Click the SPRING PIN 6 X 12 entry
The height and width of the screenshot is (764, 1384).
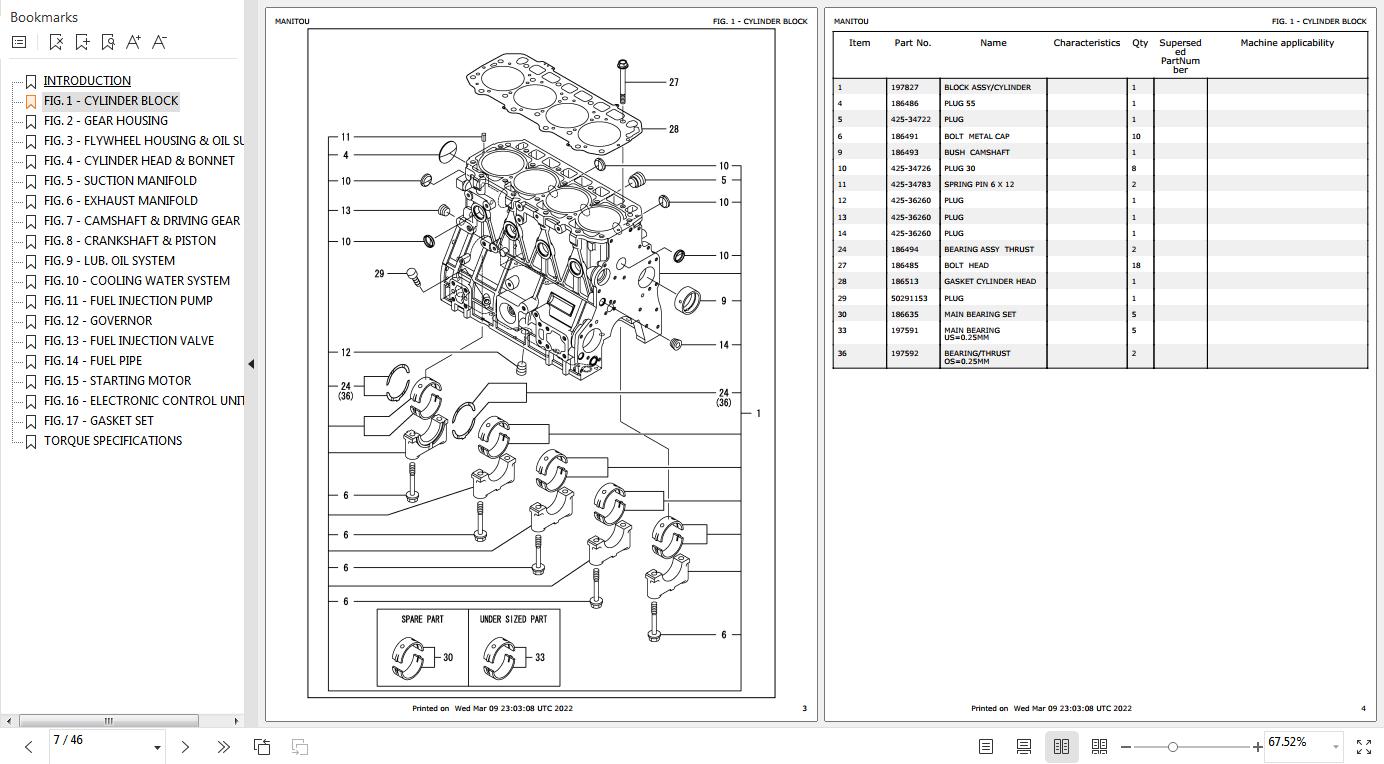979,184
